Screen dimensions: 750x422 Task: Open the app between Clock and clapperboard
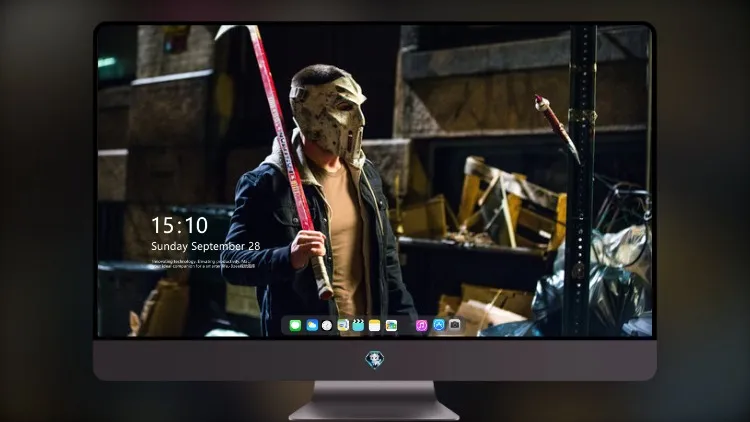click(343, 325)
